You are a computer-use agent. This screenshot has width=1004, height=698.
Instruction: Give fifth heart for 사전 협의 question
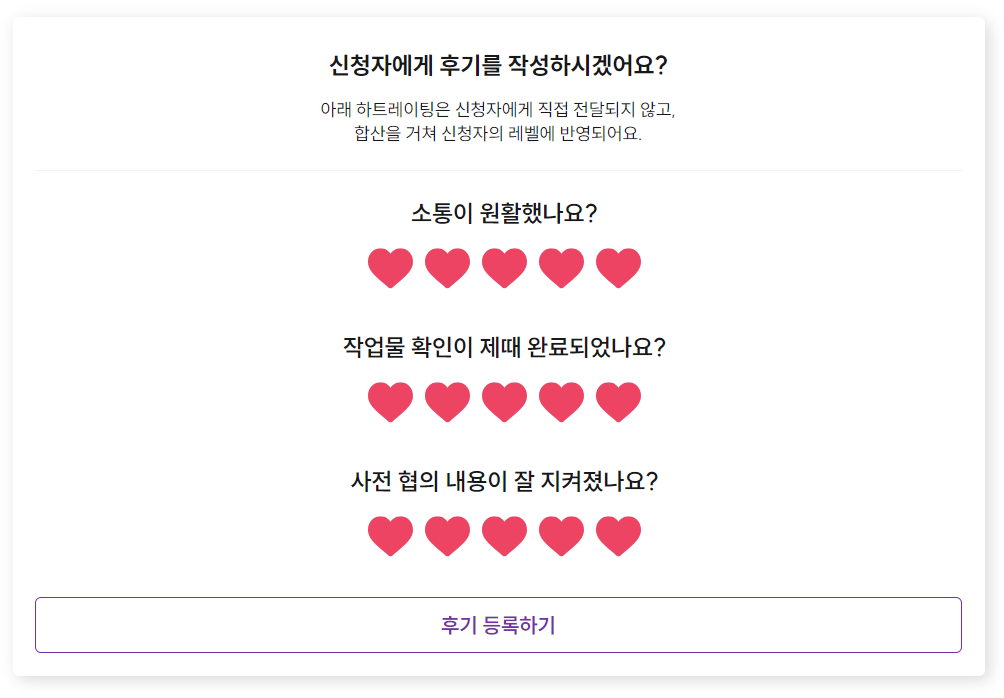pyautogui.click(x=618, y=536)
